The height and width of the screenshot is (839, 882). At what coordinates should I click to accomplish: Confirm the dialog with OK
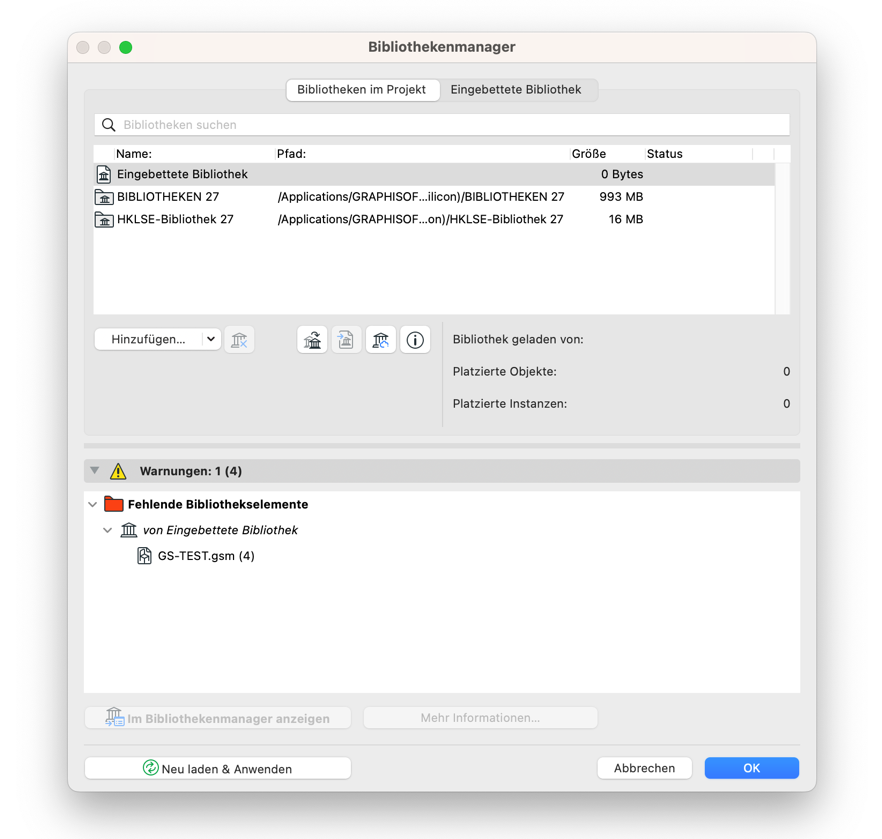[751, 767]
